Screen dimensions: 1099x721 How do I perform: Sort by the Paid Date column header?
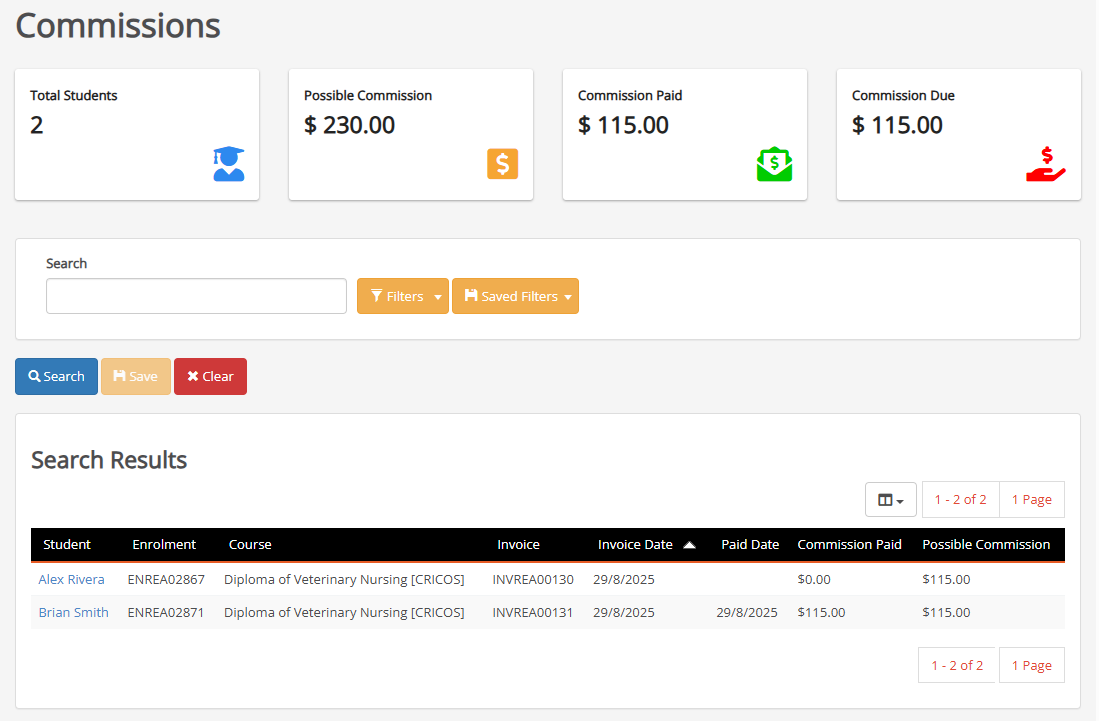(x=750, y=544)
